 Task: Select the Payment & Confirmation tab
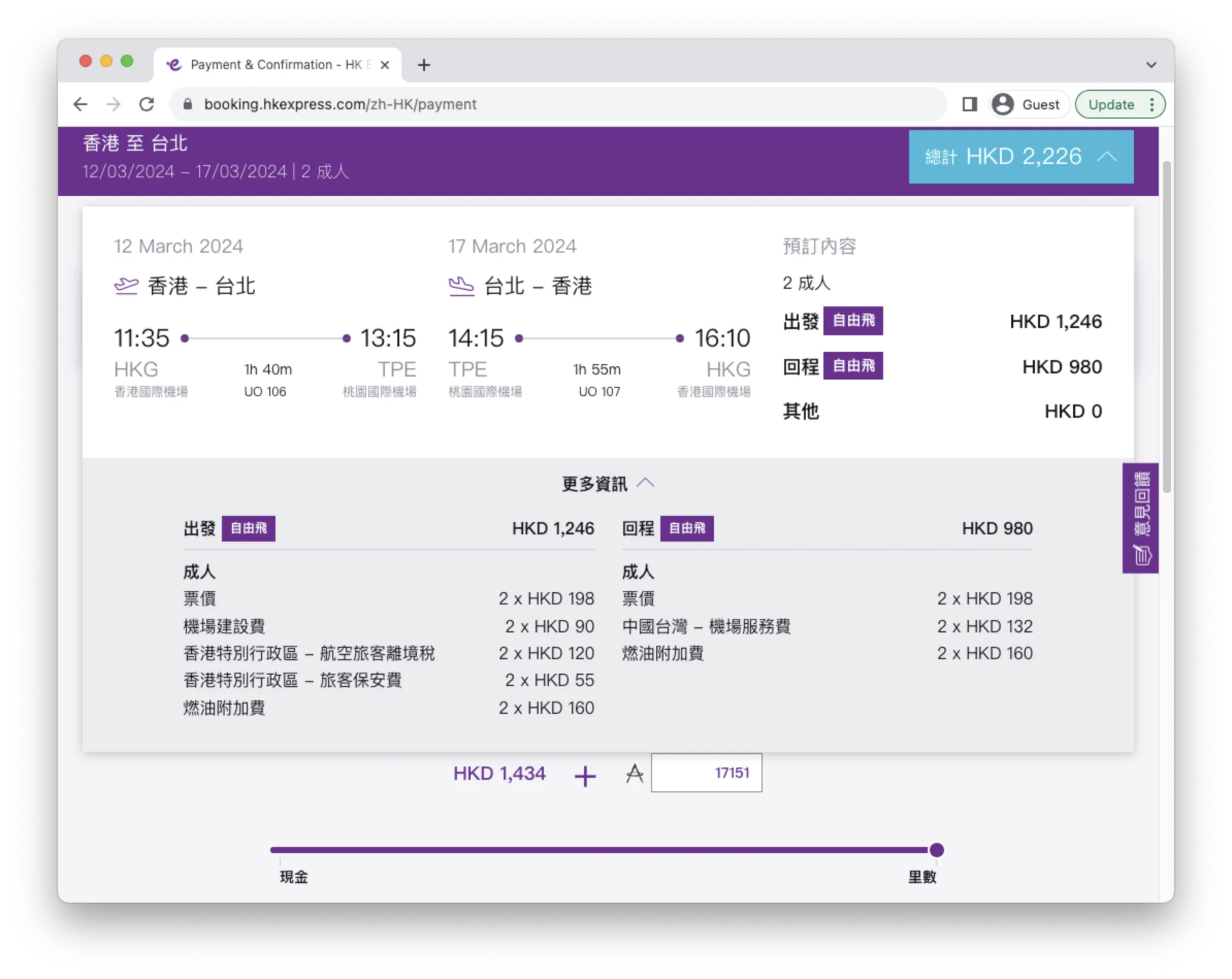tap(278, 65)
